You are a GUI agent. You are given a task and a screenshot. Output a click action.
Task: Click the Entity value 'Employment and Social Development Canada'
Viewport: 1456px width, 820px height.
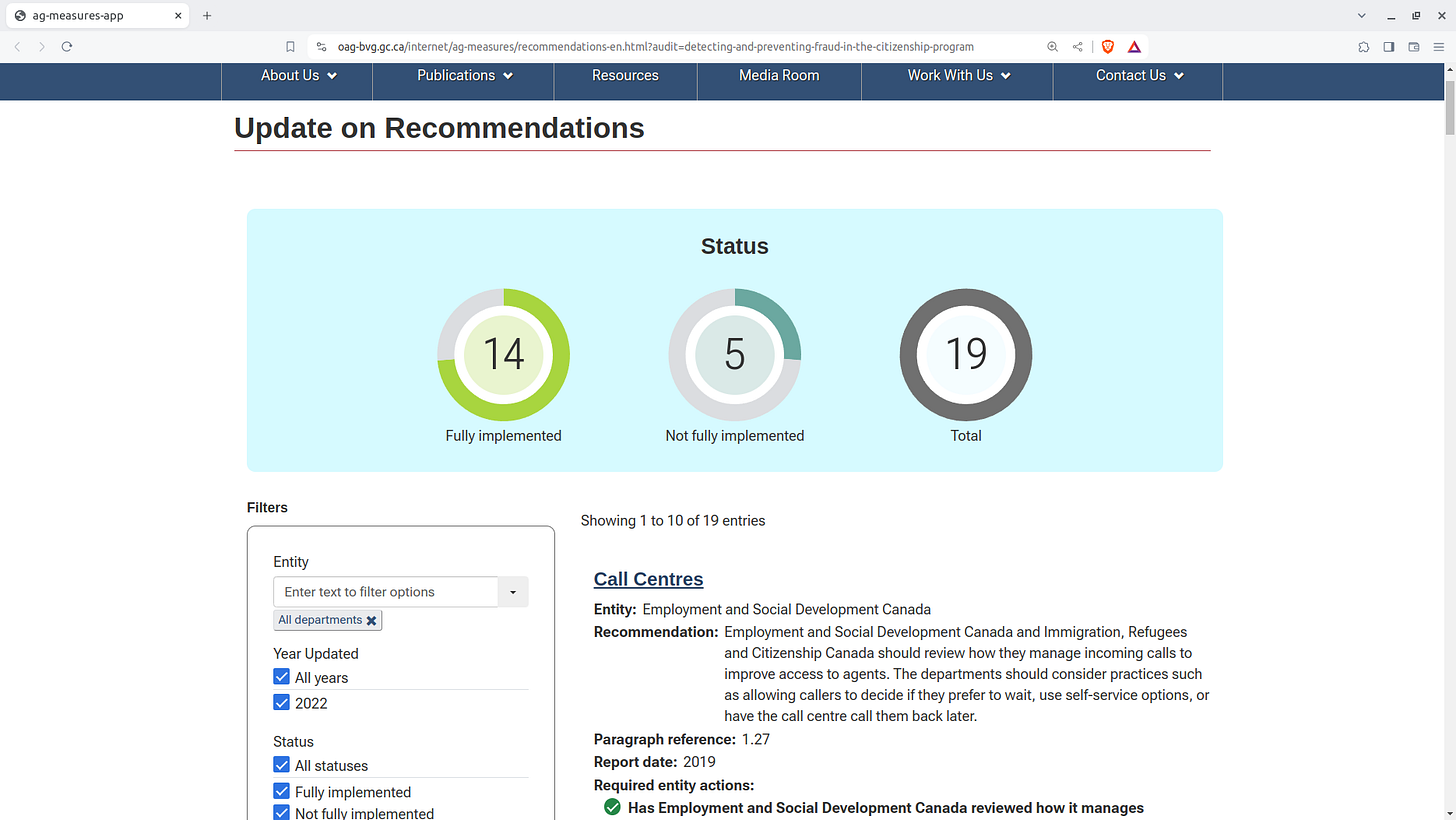point(787,609)
